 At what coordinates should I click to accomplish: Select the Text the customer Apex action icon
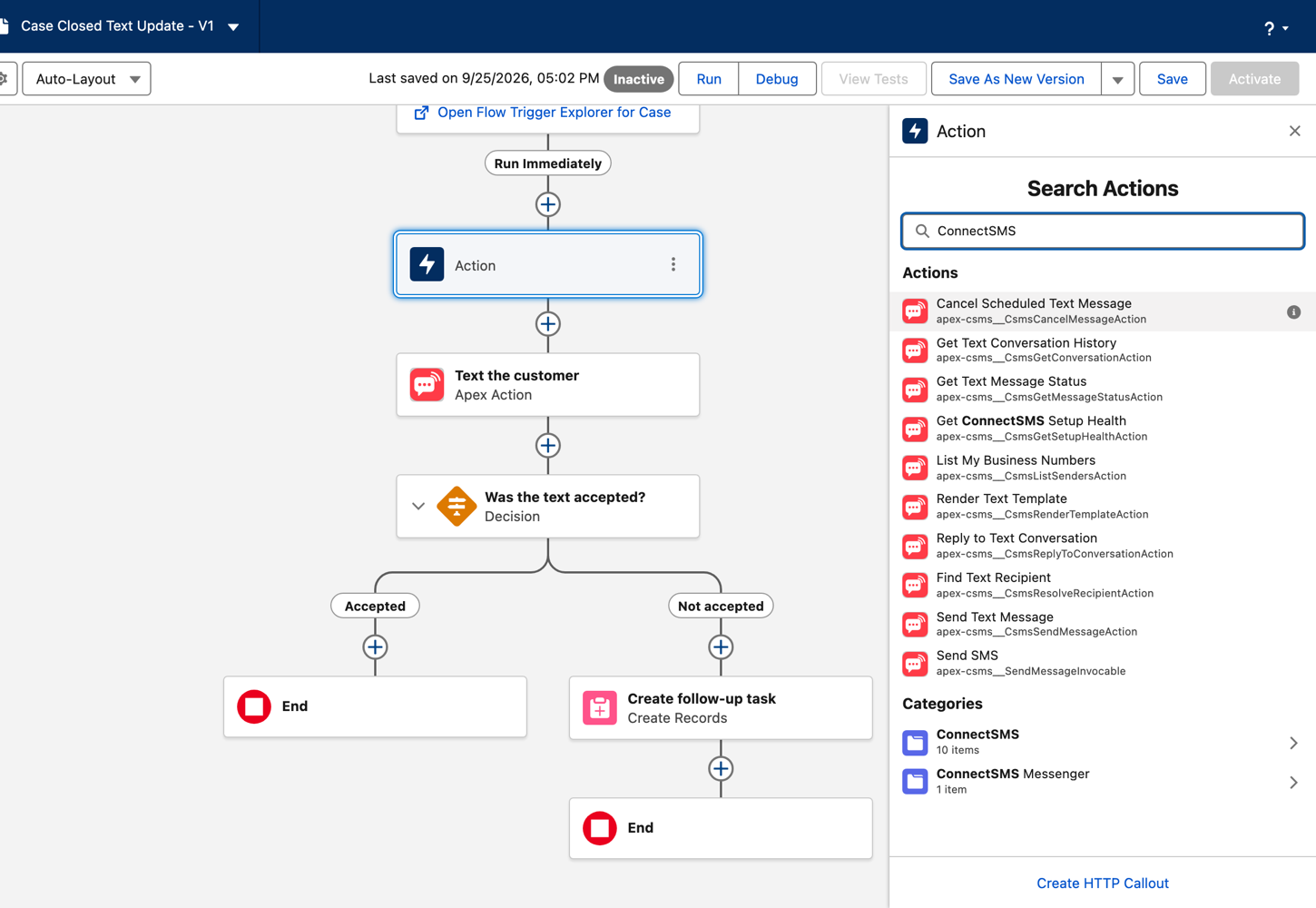[427, 385]
